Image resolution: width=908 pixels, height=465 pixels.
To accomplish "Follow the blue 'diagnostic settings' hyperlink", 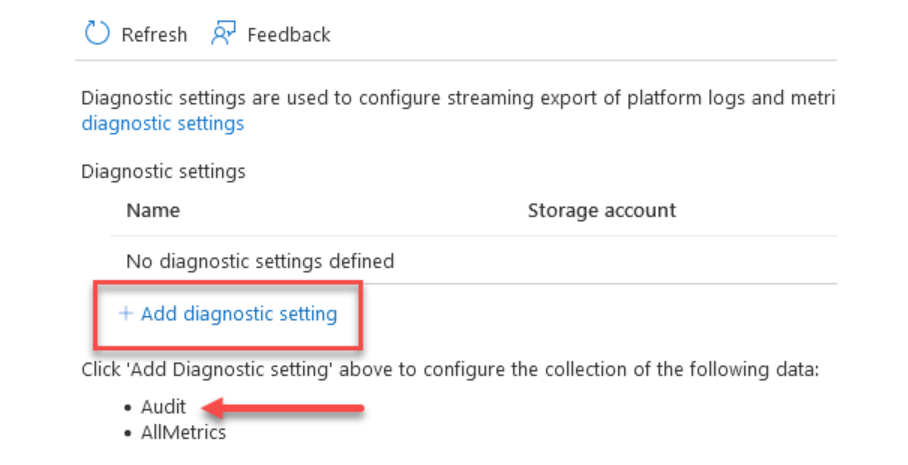I will (162, 124).
